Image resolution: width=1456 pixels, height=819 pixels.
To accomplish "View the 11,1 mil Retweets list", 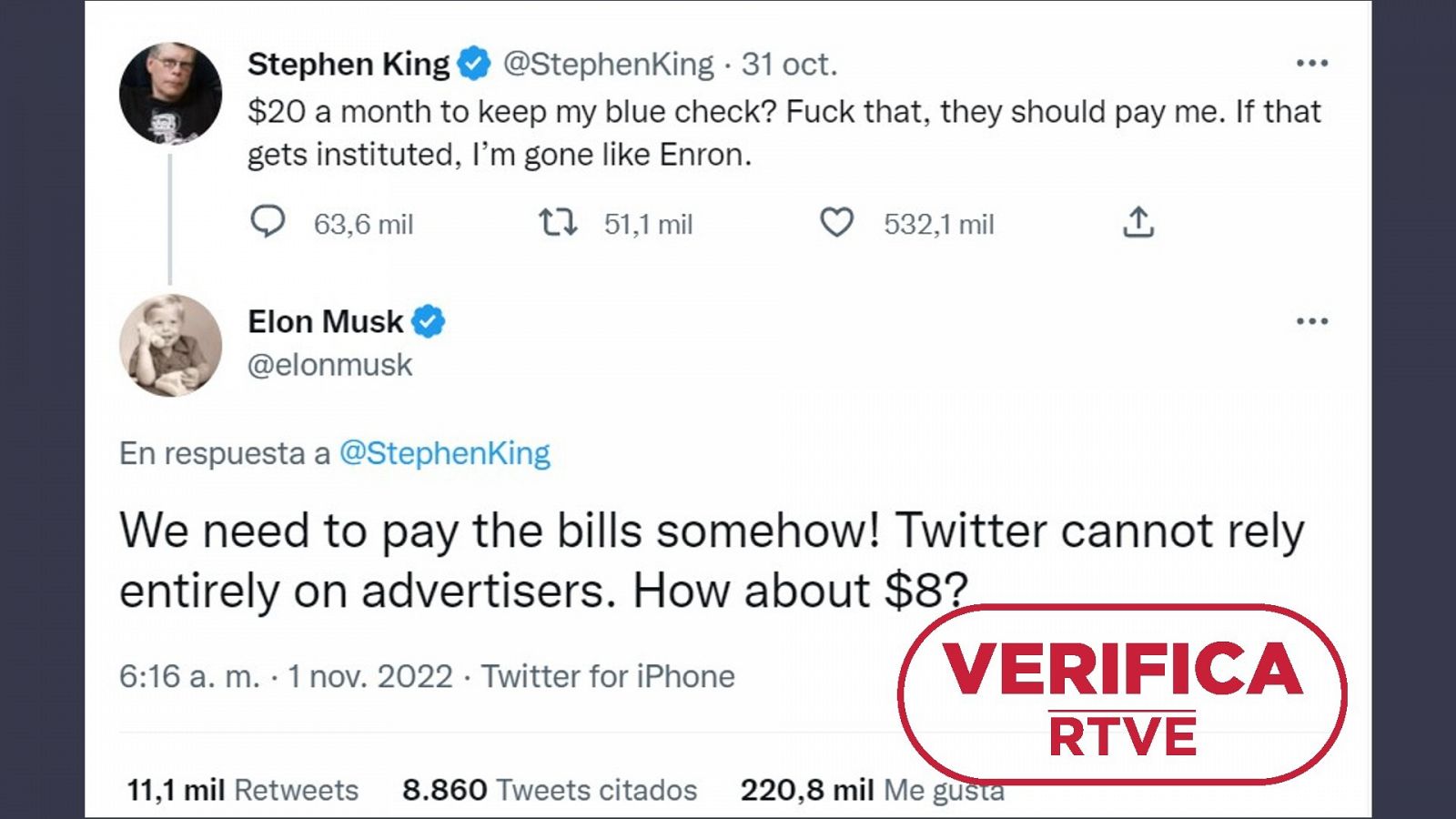I will (242, 790).
